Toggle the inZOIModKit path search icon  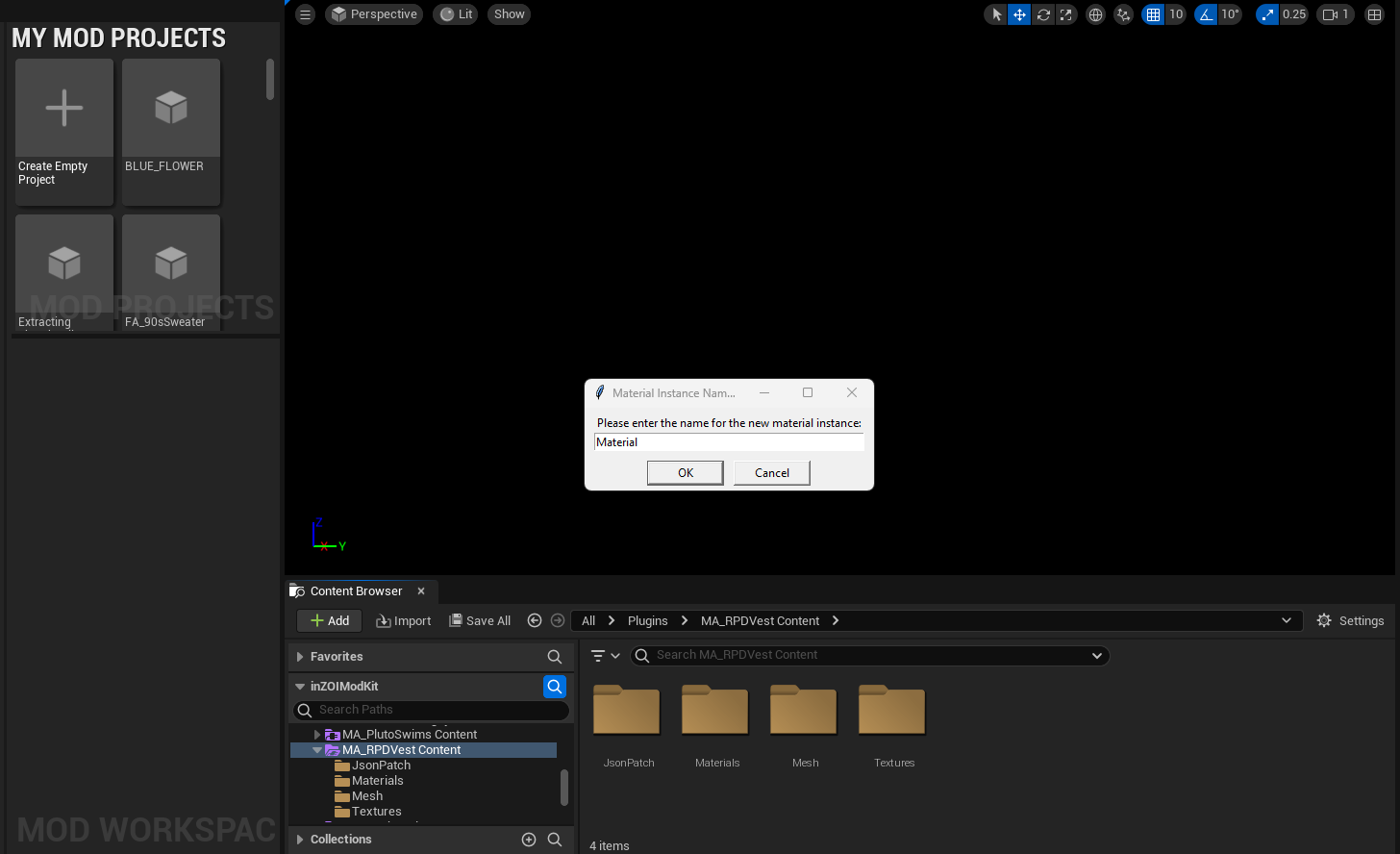[x=555, y=687]
